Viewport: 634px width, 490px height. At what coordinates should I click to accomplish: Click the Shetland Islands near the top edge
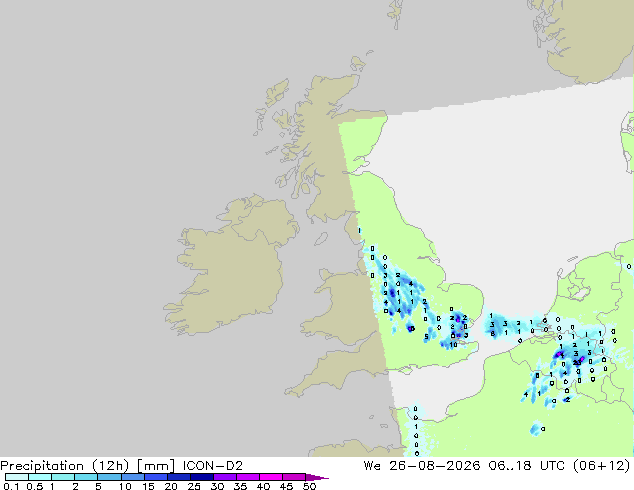[x=396, y=14]
